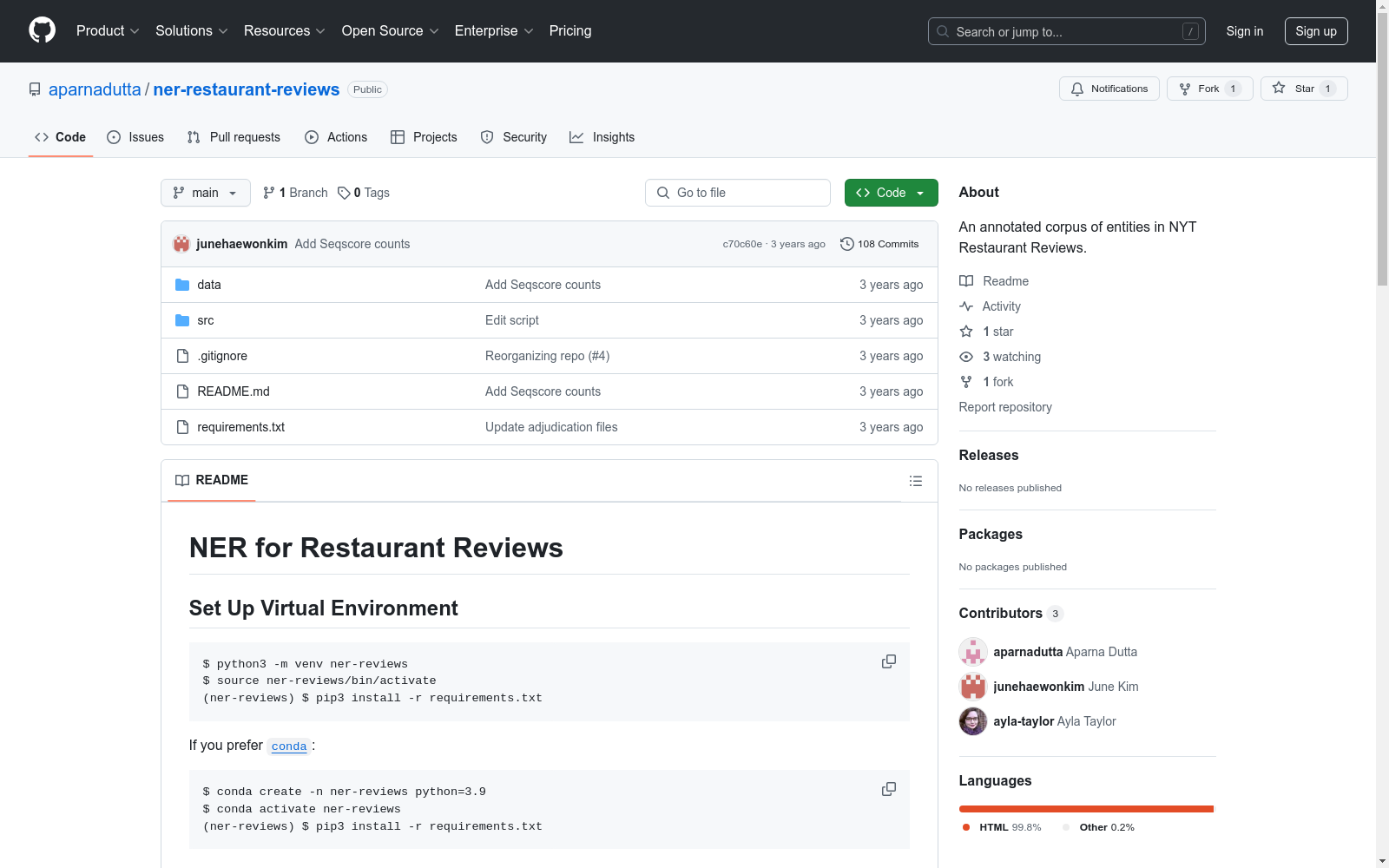Click the eye icon beside 3 watching

tap(966, 357)
